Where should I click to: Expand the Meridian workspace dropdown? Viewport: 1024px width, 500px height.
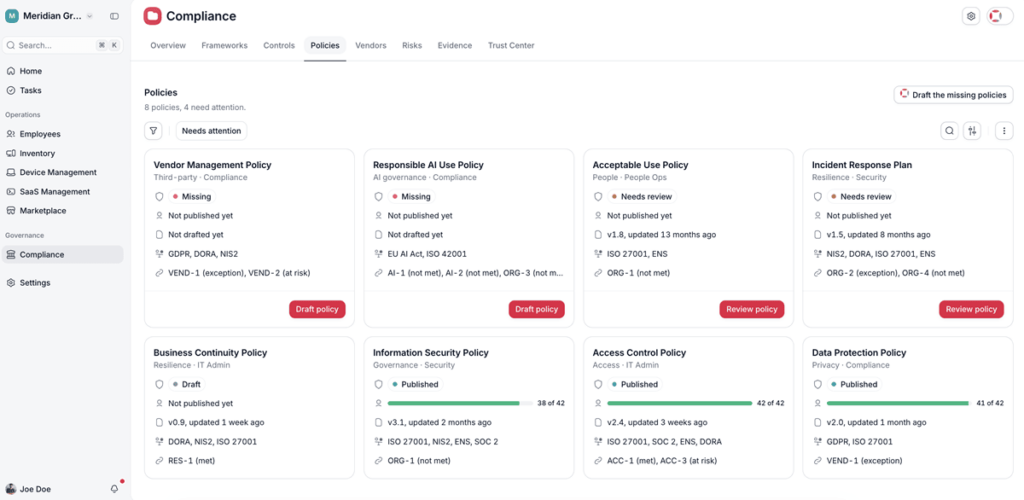(x=89, y=16)
